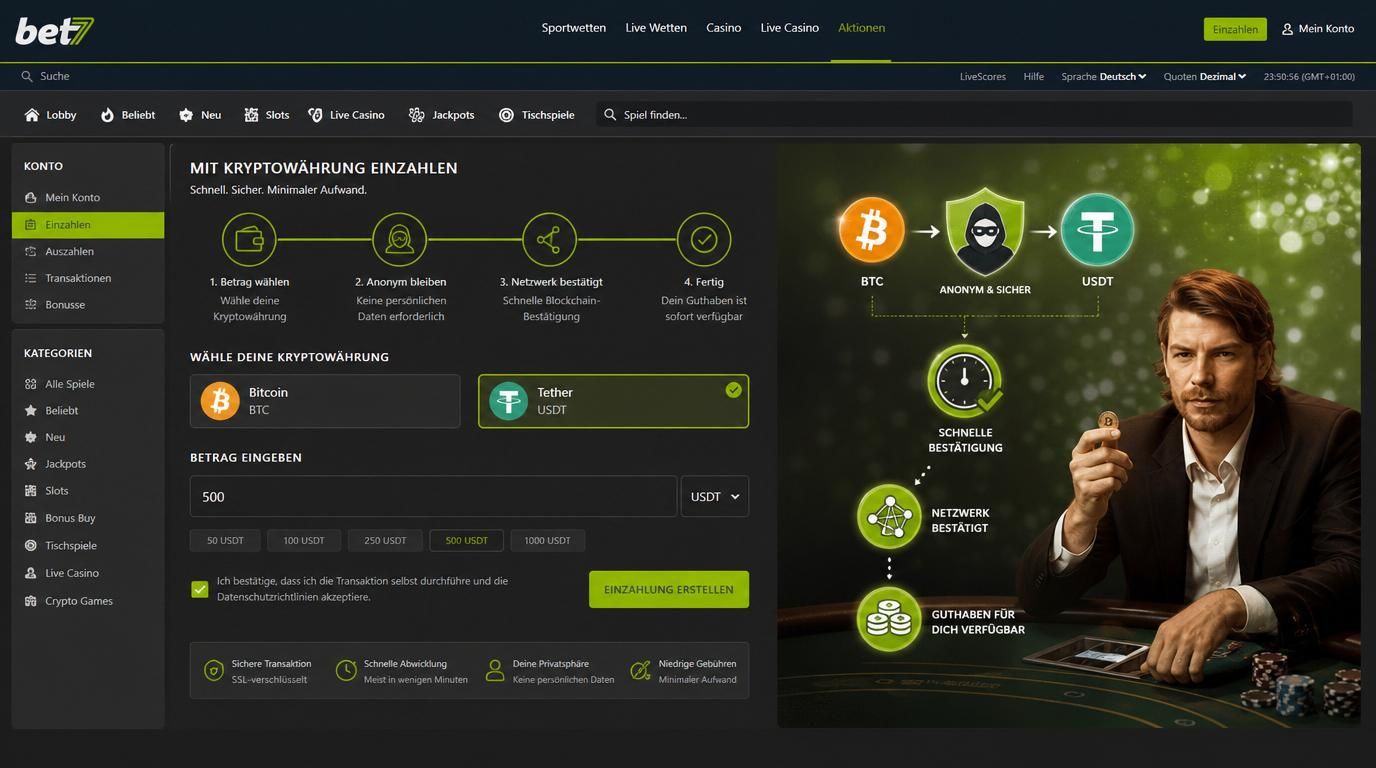Click the green Einzahlen button in header

pos(1235,29)
